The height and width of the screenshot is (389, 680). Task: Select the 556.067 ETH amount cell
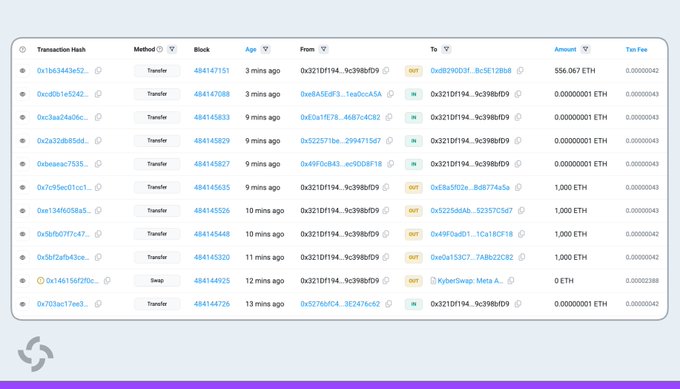coord(575,71)
